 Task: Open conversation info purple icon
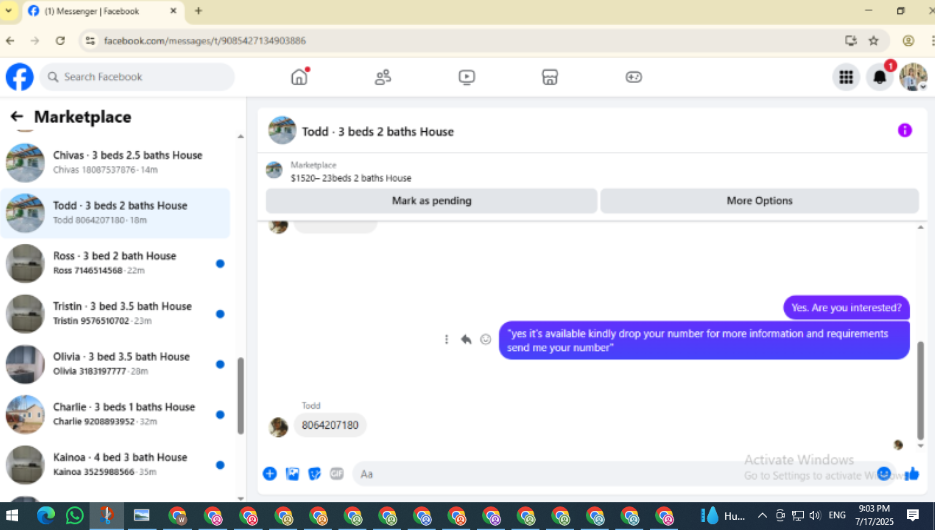(905, 131)
